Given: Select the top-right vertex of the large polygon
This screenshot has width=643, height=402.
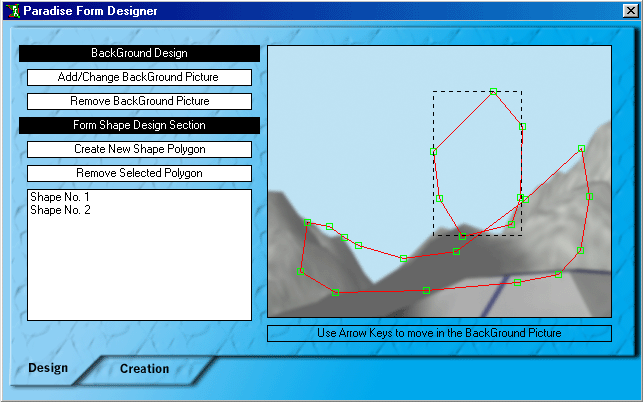Looking at the screenshot, I should click(x=581, y=149).
